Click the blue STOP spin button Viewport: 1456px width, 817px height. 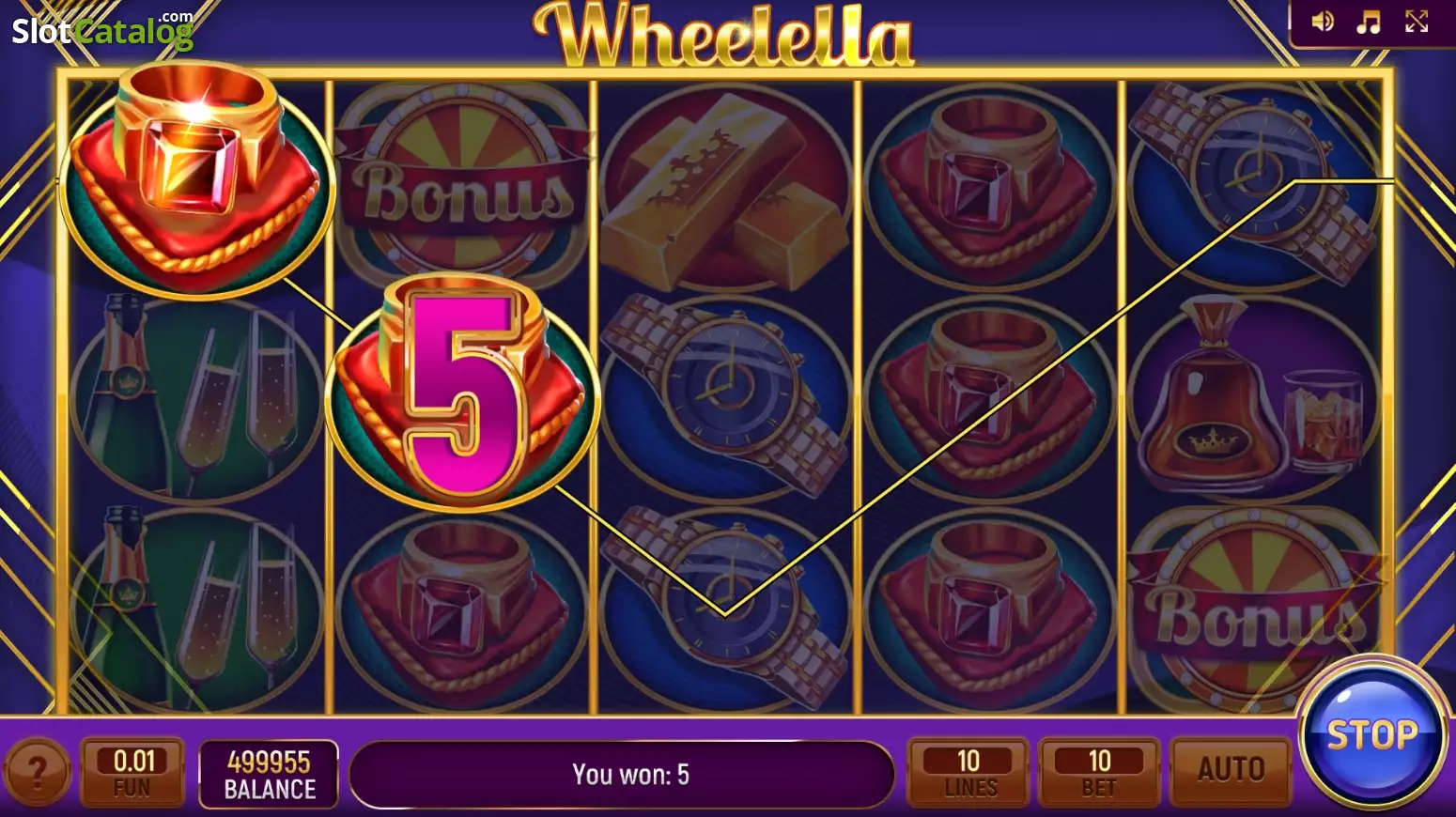(x=1372, y=733)
